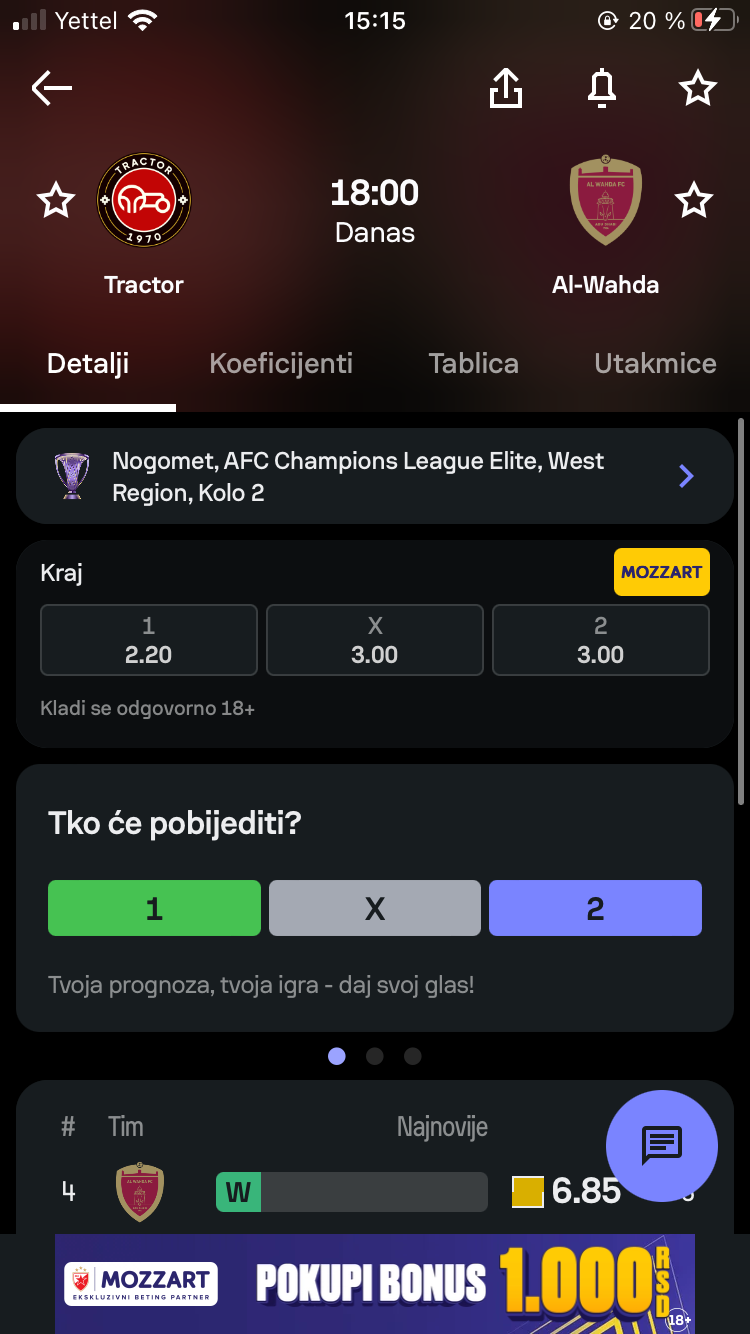Toggle favorite star for Al-Wahda

coord(693,201)
